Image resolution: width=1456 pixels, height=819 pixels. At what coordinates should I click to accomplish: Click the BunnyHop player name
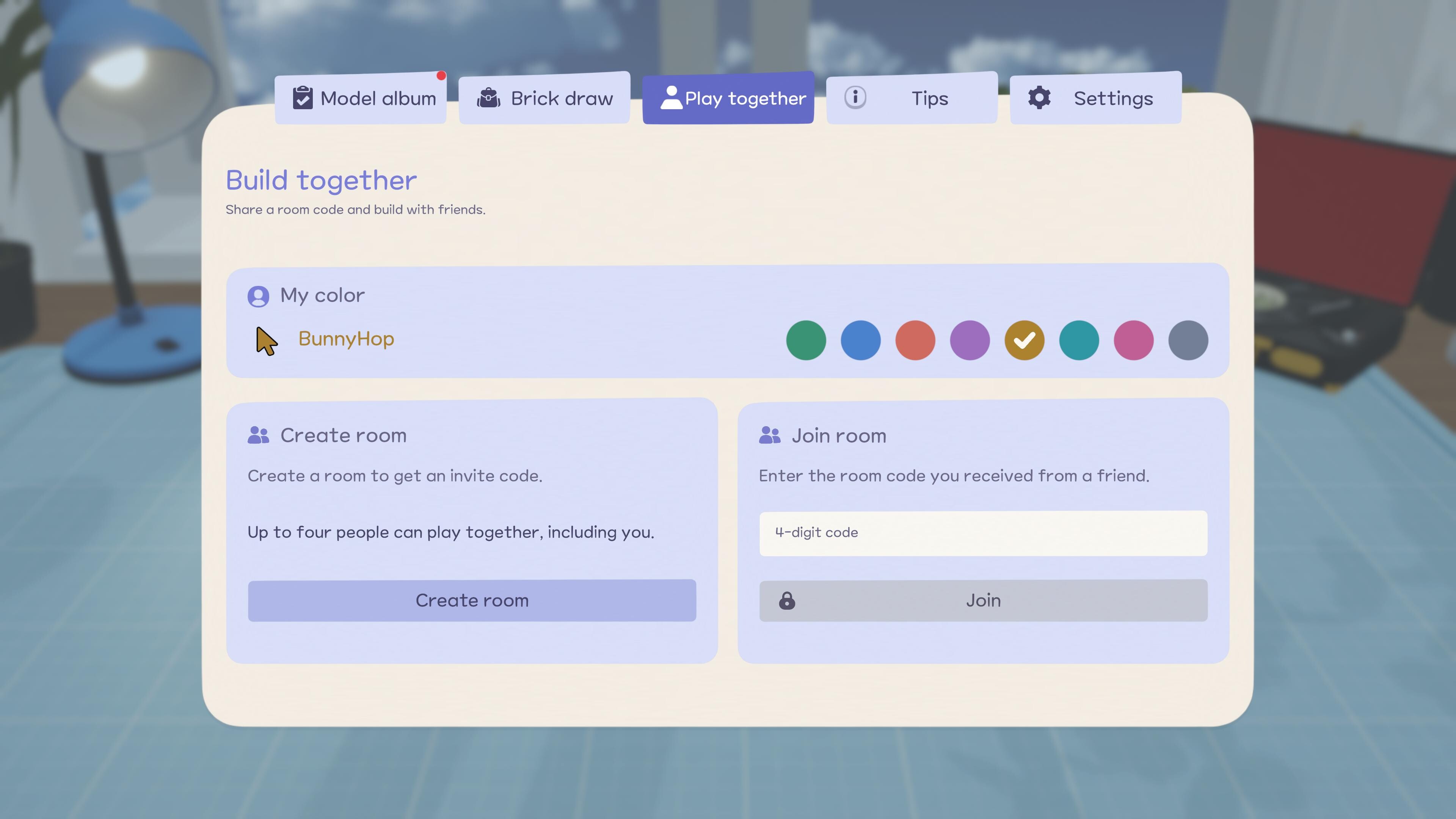[x=346, y=339]
